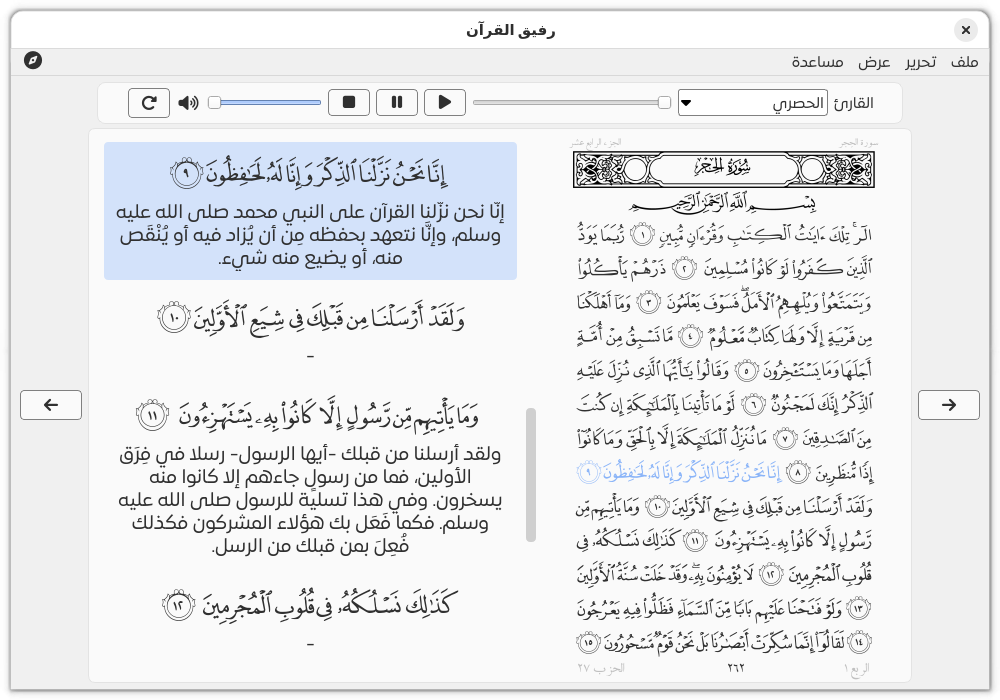Screen dimensions: 1000x700
Task: Select verse 11 in the tafsir panel
Action: (x=307, y=416)
